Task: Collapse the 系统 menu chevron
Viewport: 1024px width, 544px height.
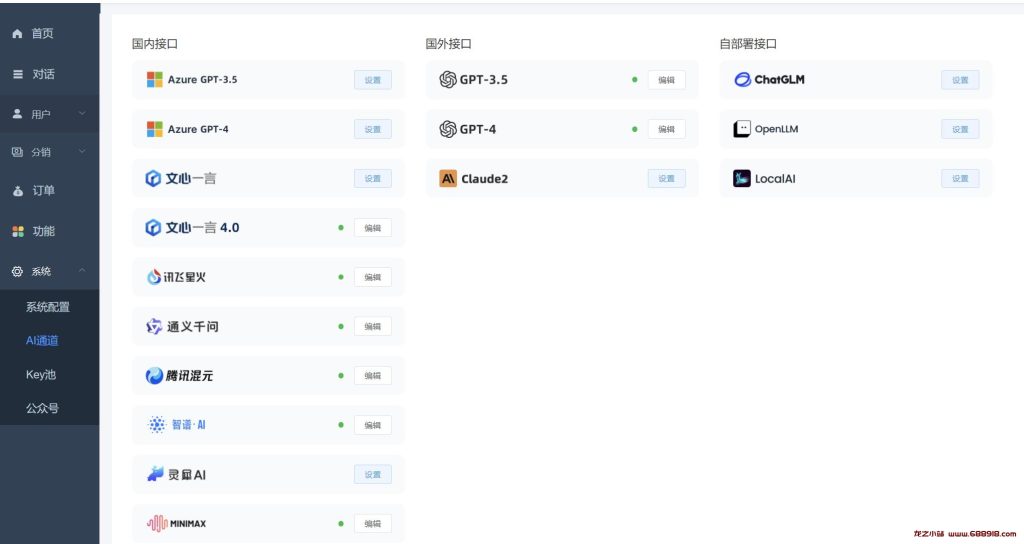Action: point(82,270)
